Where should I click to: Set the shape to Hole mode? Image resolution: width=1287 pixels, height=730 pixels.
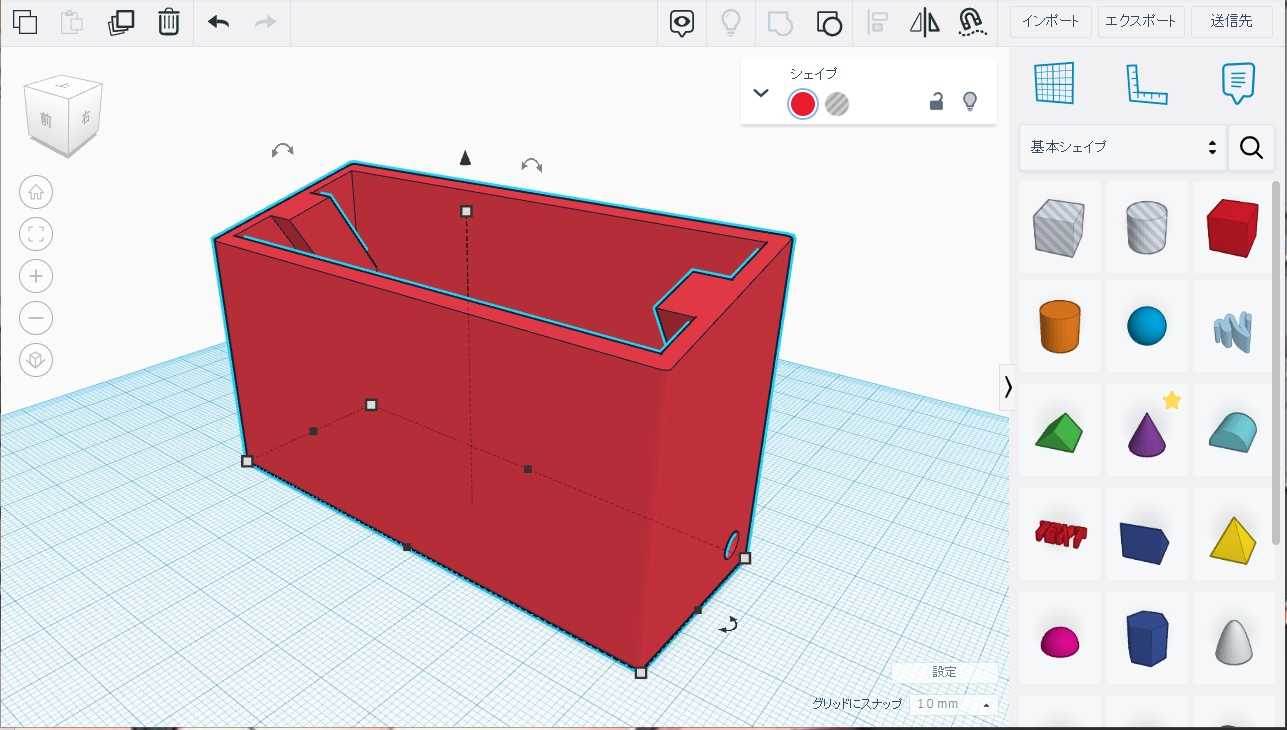pyautogui.click(x=837, y=104)
